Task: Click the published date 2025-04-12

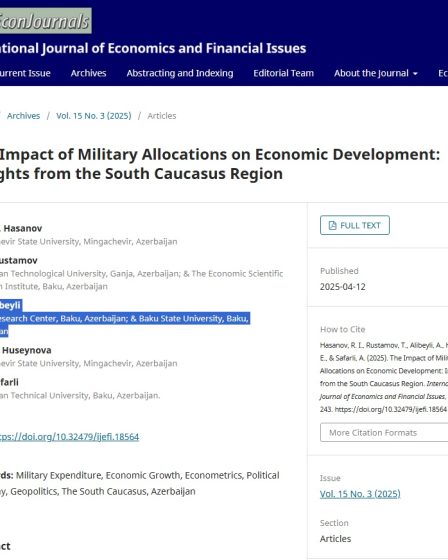Action: pos(343,287)
